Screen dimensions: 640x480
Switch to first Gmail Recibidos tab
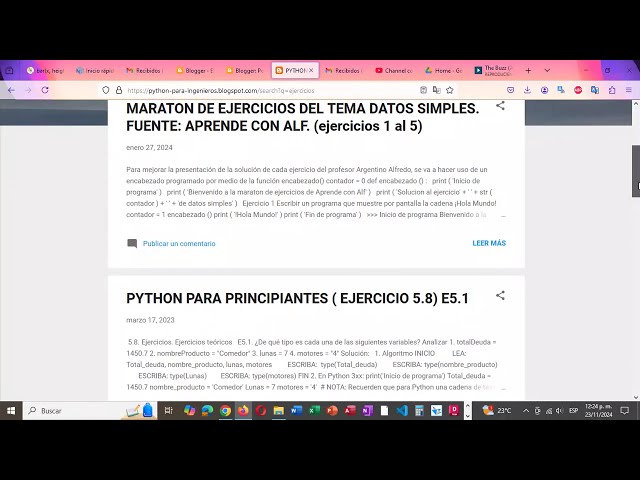[x=145, y=71]
